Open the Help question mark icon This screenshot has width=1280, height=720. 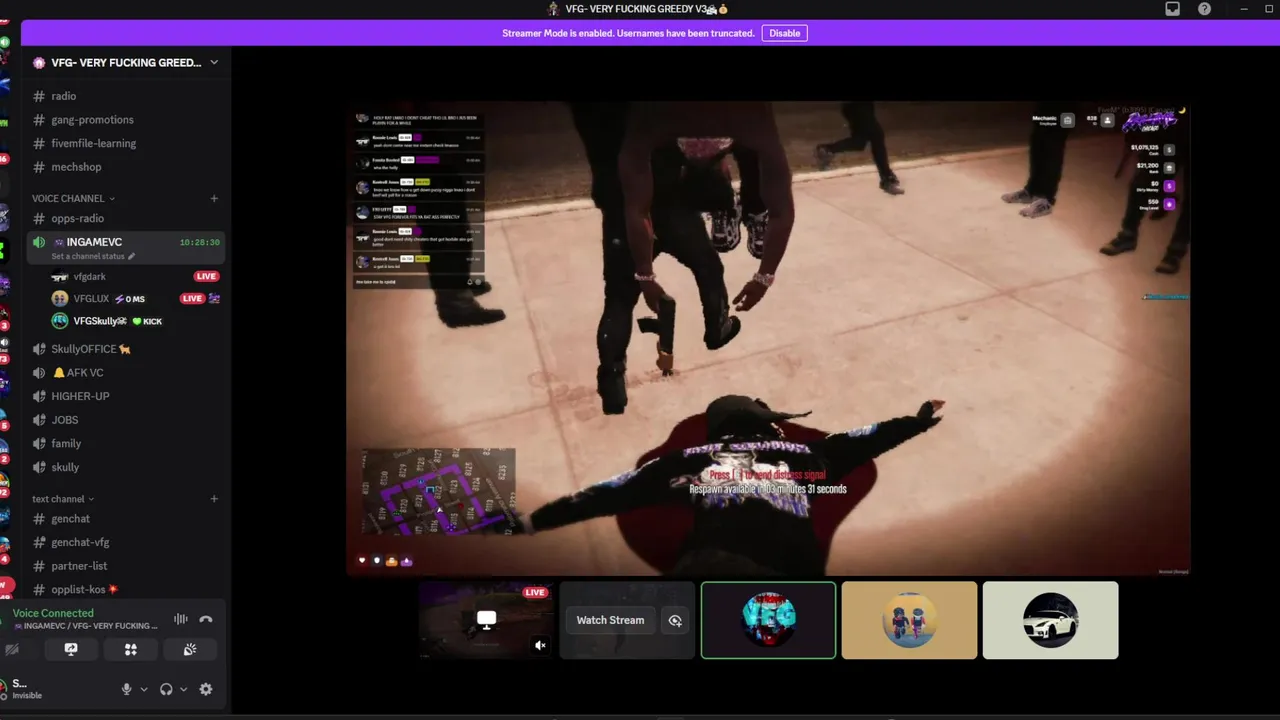coord(1204,9)
